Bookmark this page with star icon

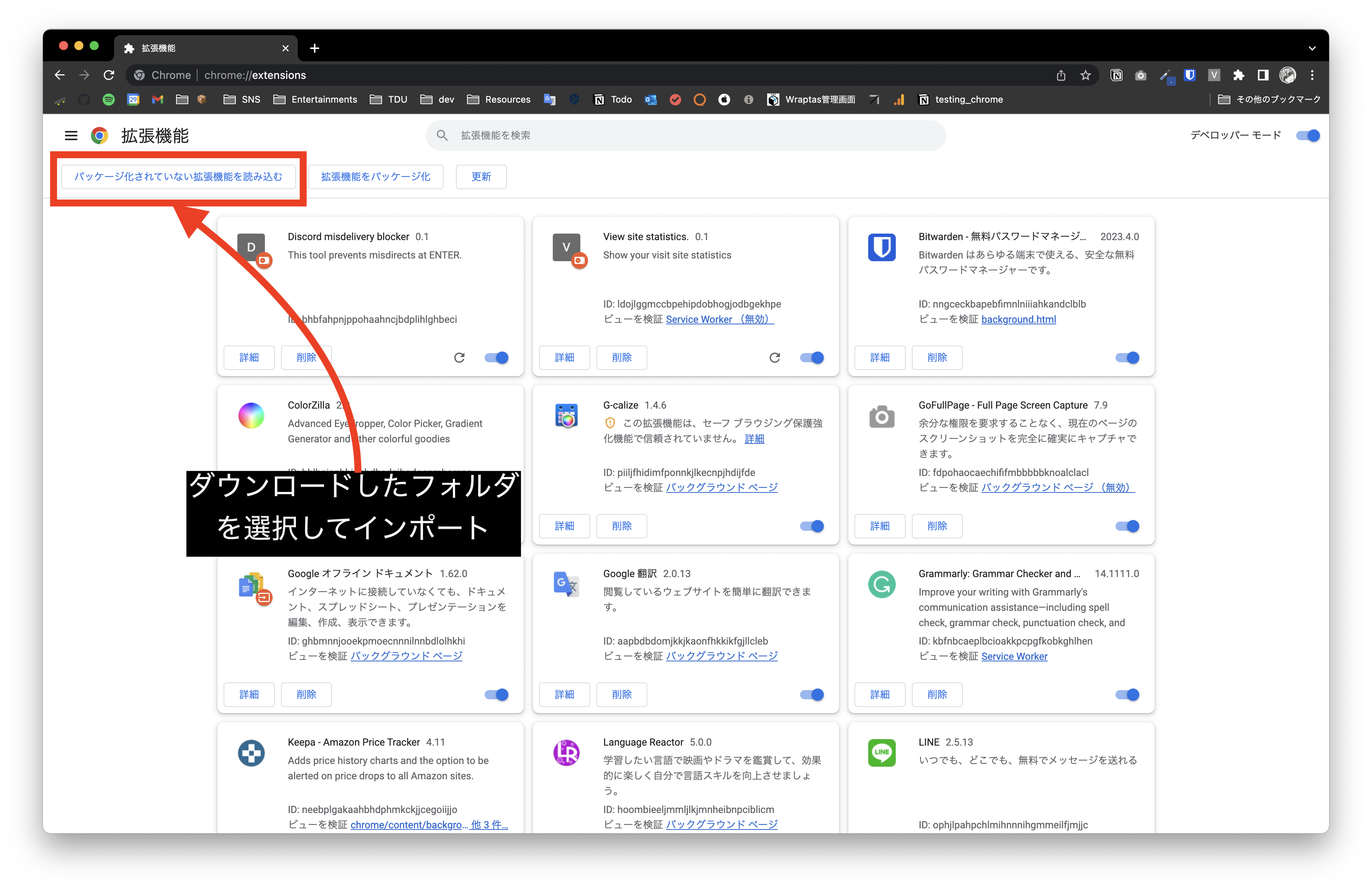tap(1086, 75)
